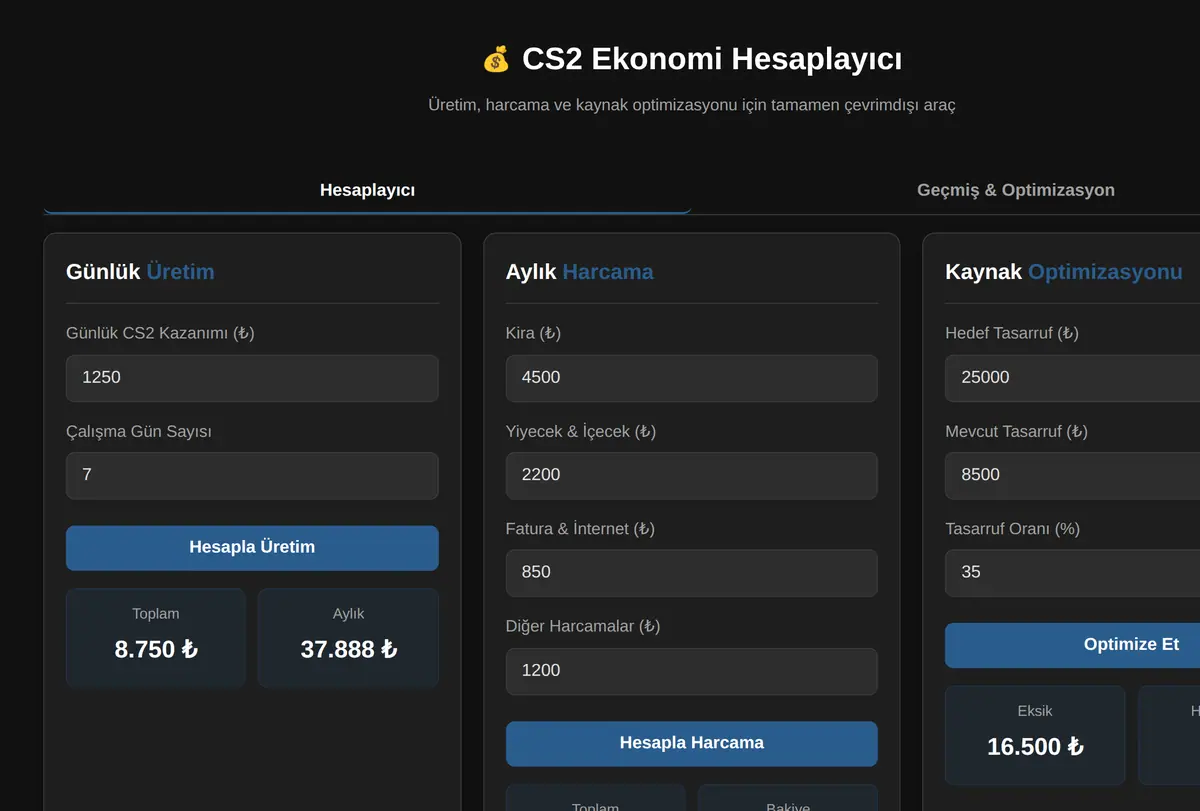The width and height of the screenshot is (1200, 811).
Task: Click the subtitle about çevrimdışı araç
Action: (x=692, y=105)
